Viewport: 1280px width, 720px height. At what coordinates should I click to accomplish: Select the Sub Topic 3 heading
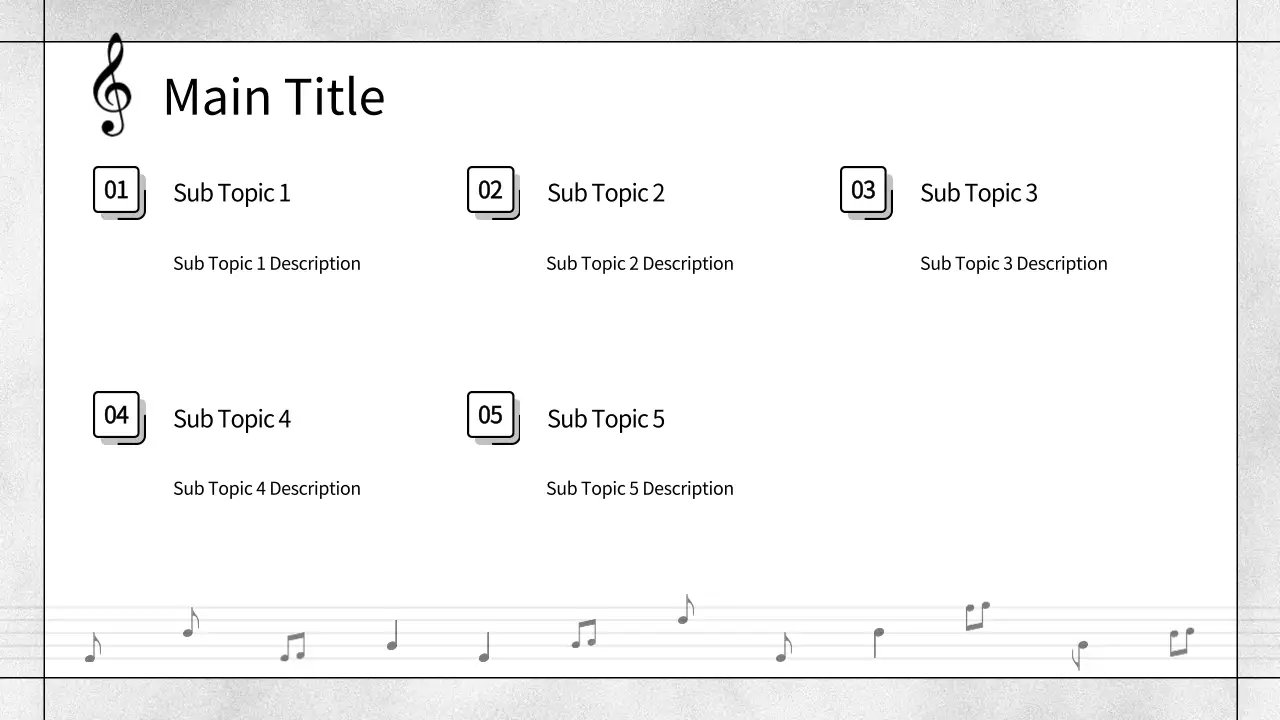tap(978, 193)
